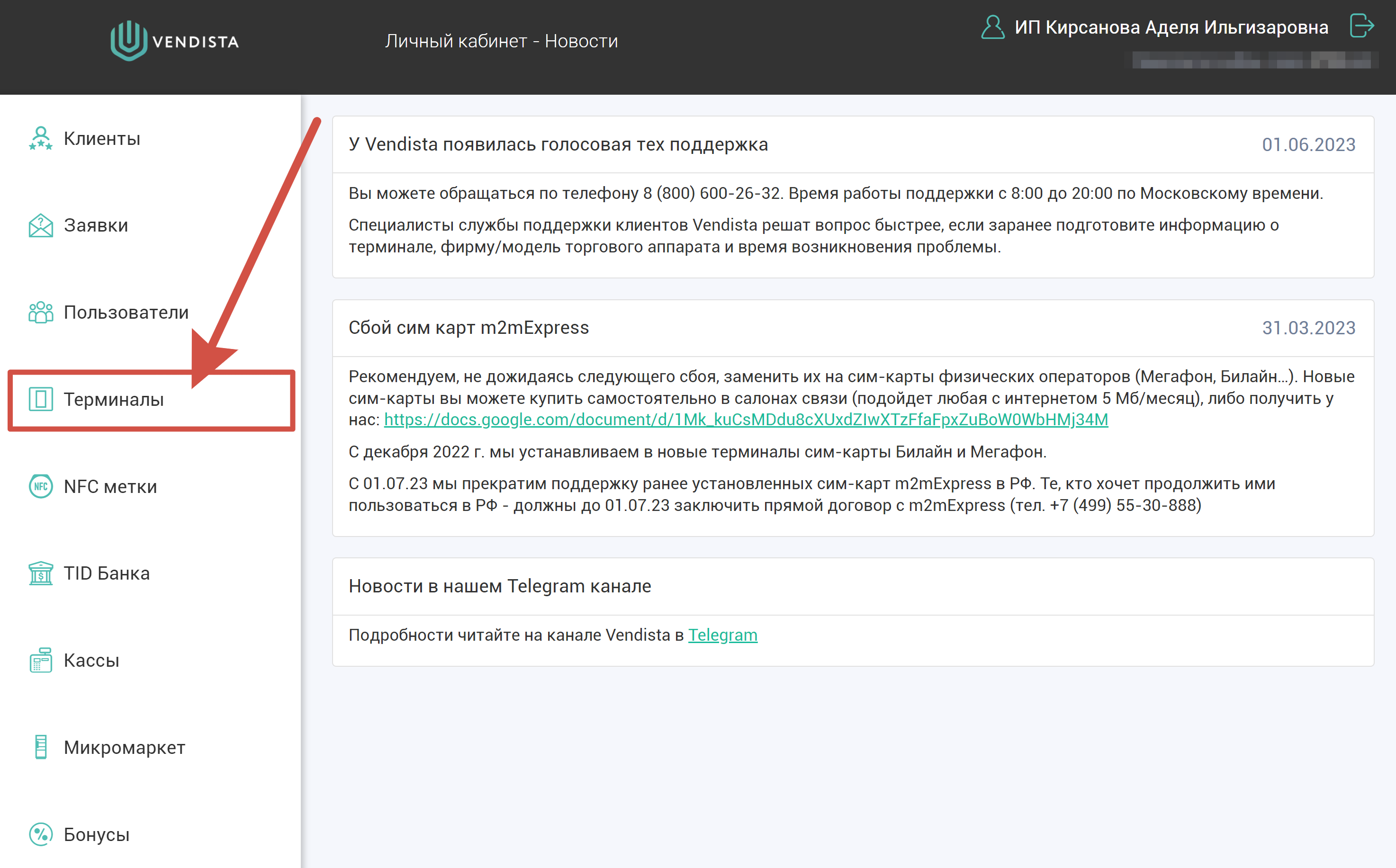1396x868 pixels.
Task: Click the account name ИП Кирсанова Аделя Ильгизаровна
Action: coord(1171,27)
